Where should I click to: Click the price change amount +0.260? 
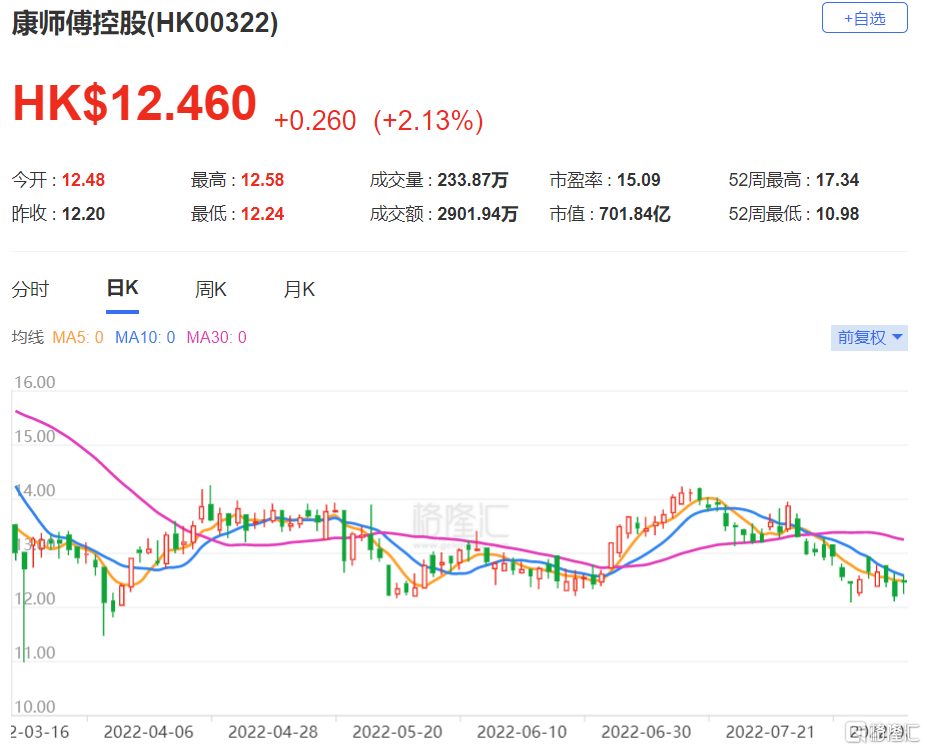coord(315,121)
